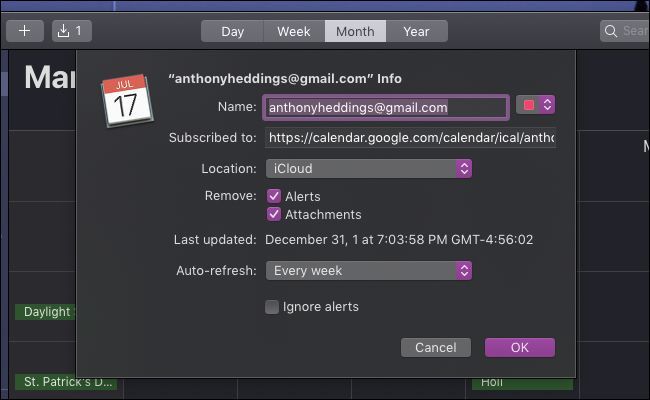This screenshot has height=400, width=650.
Task: Switch to Year view tab
Action: click(416, 31)
